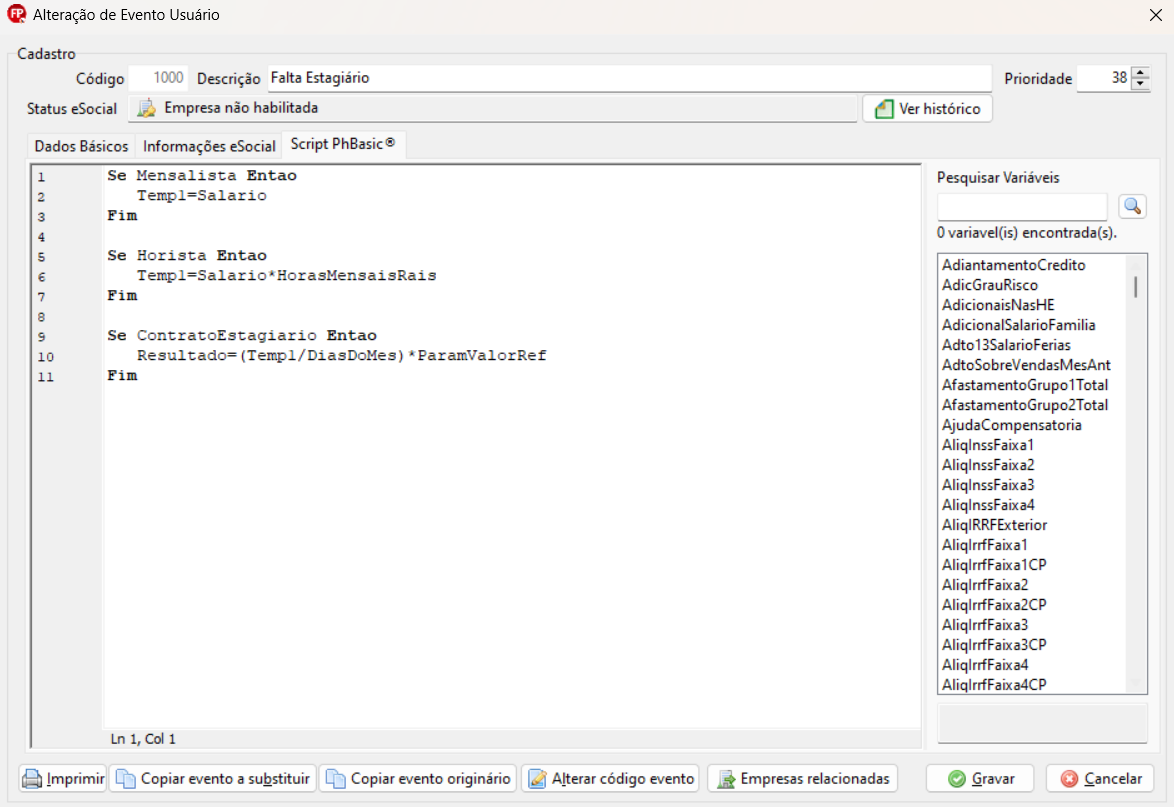1174x807 pixels.
Task: Click the magnifier search variables icon
Action: point(1132,206)
